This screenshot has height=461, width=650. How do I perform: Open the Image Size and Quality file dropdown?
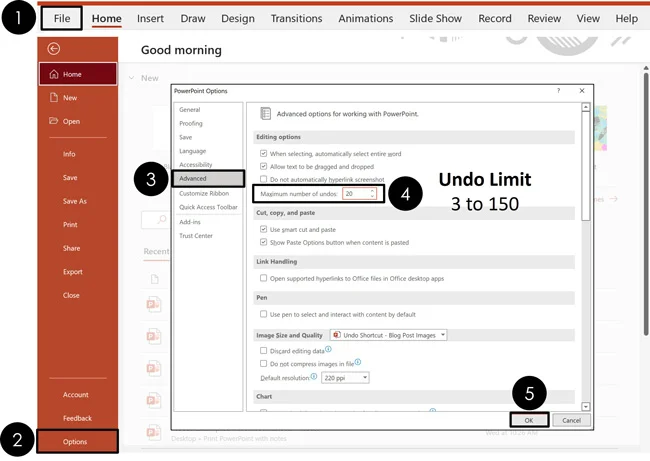pyautogui.click(x=388, y=335)
